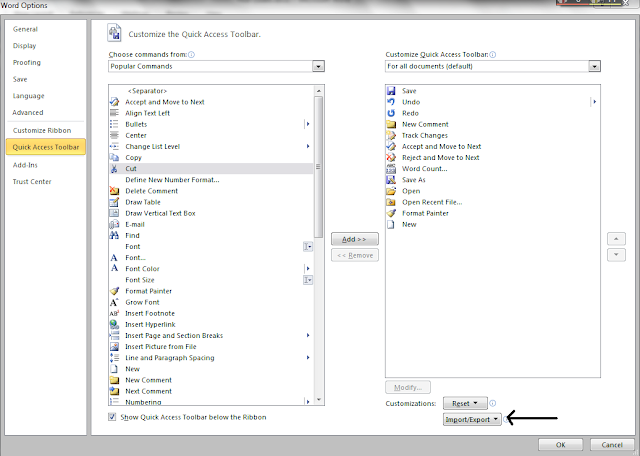Click the Reject and Move to Next icon
Viewport: 640px width, 456px height.
click(391, 157)
